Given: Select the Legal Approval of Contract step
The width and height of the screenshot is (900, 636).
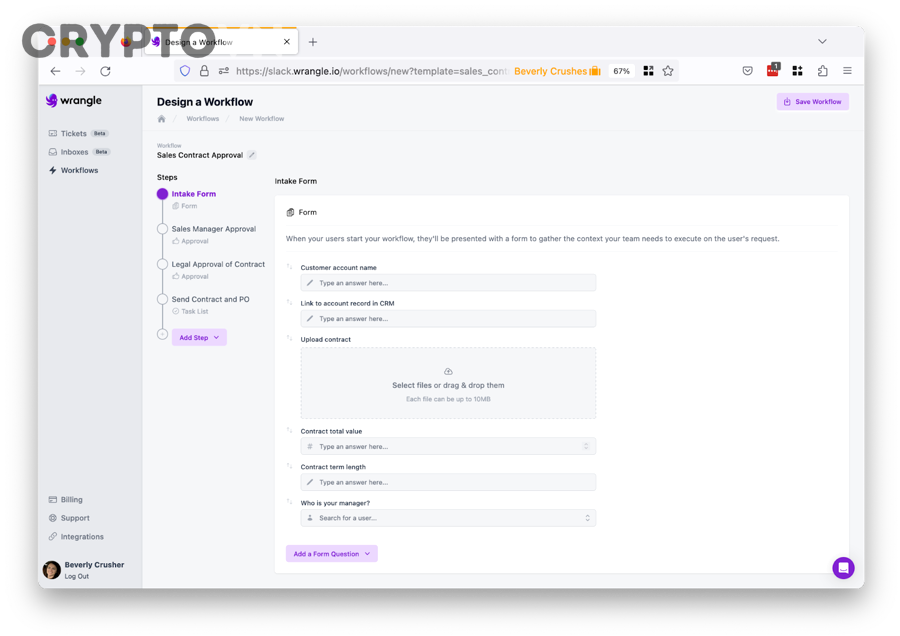Looking at the screenshot, I should 218,264.
